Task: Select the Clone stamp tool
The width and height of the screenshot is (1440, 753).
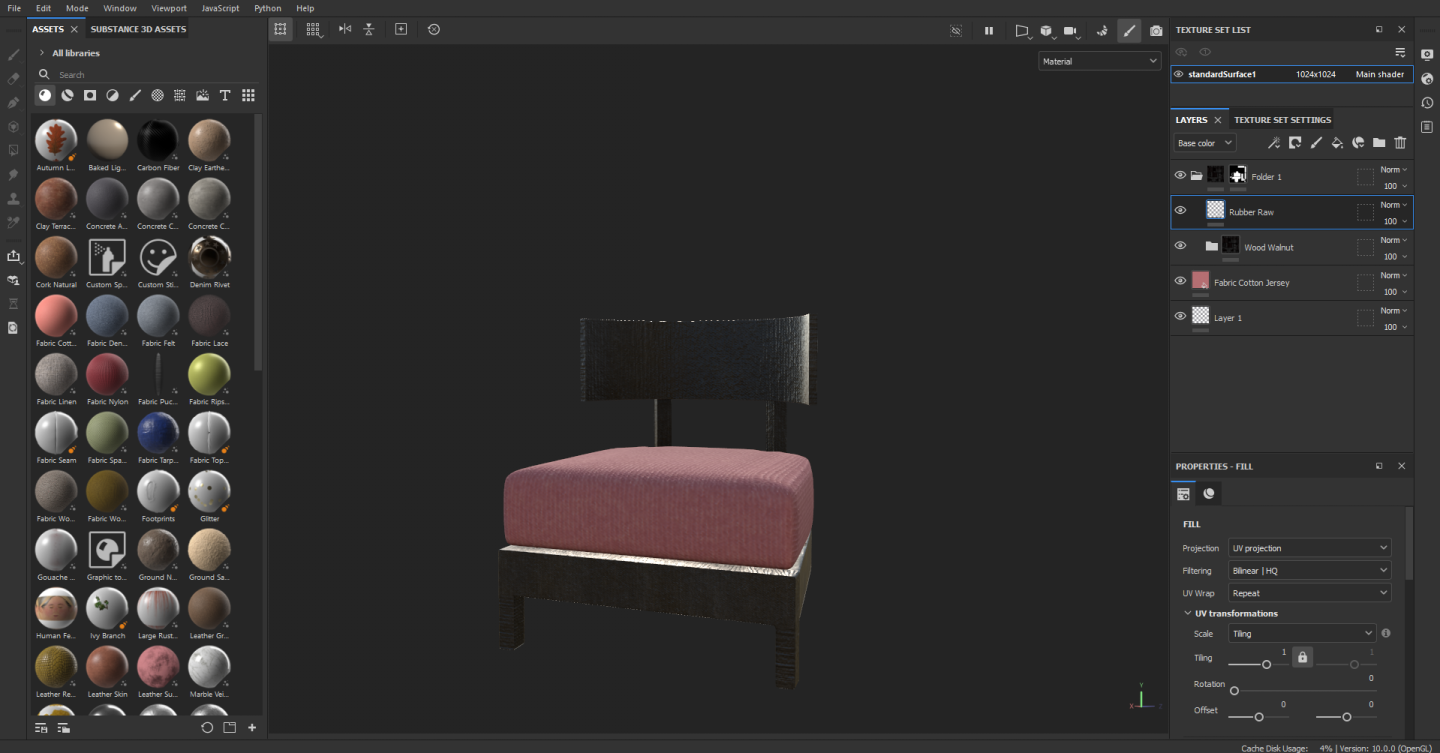Action: pos(14,198)
